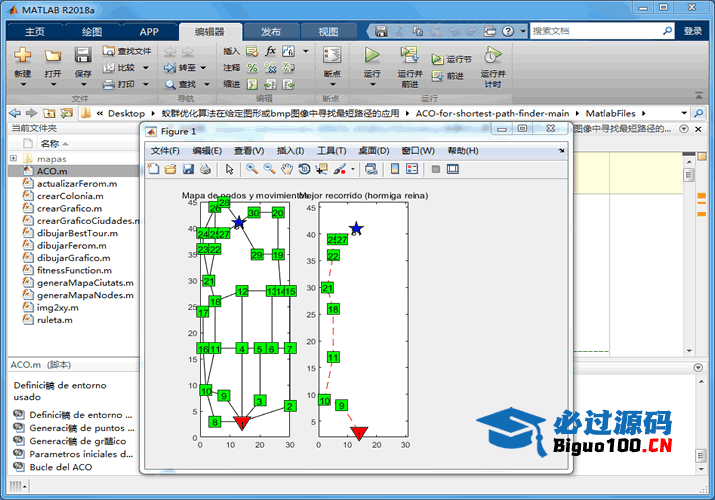
Task: Click the 登录 (Sign In) button
Action: [693, 31]
